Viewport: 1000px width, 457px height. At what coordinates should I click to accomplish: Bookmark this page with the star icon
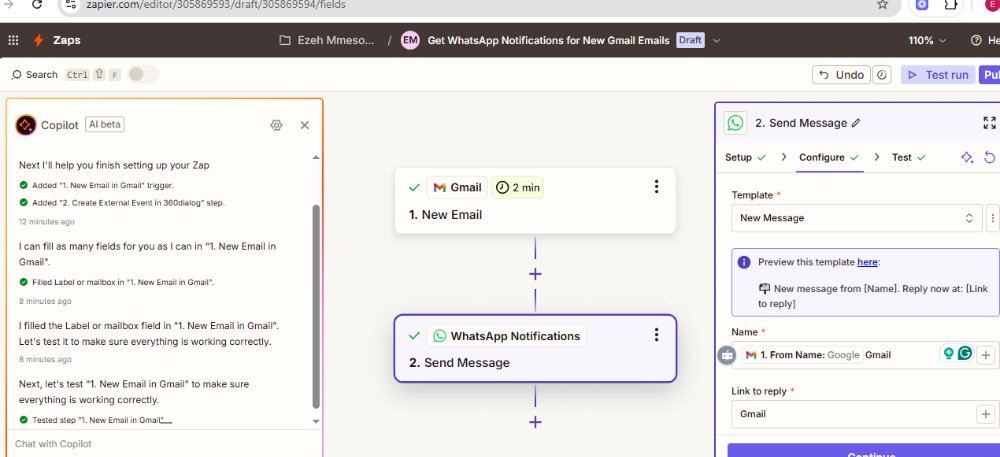pos(882,5)
